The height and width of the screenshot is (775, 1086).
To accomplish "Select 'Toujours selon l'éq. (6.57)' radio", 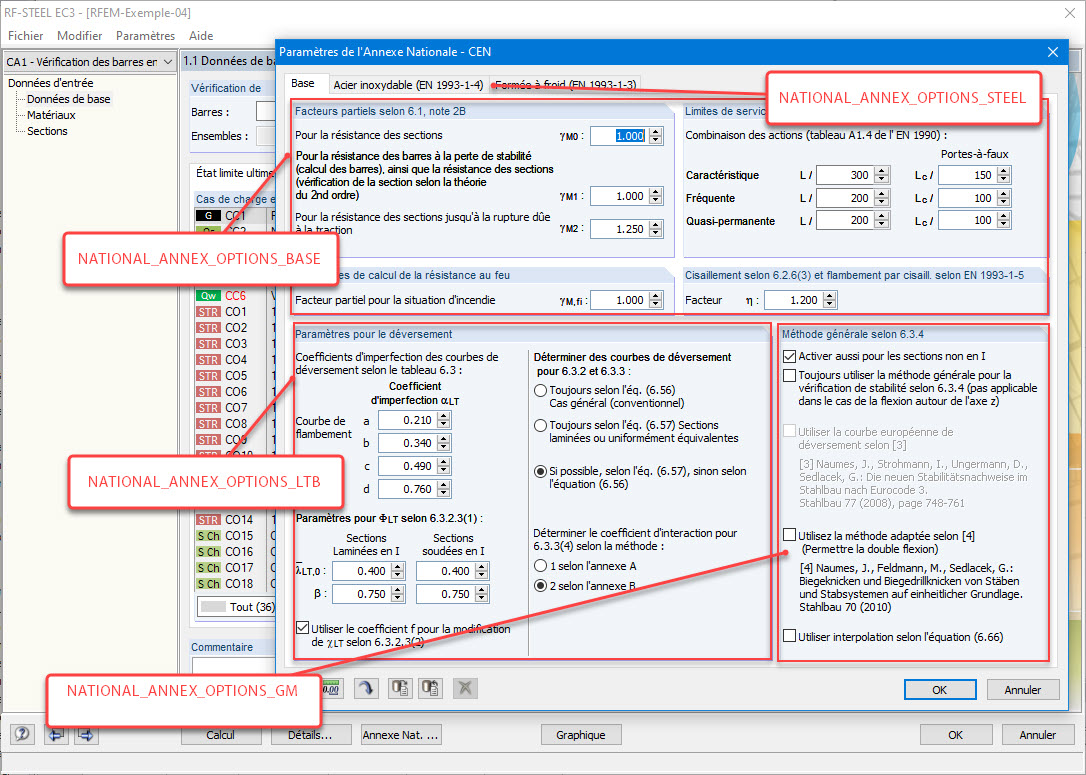I will pyautogui.click(x=540, y=425).
